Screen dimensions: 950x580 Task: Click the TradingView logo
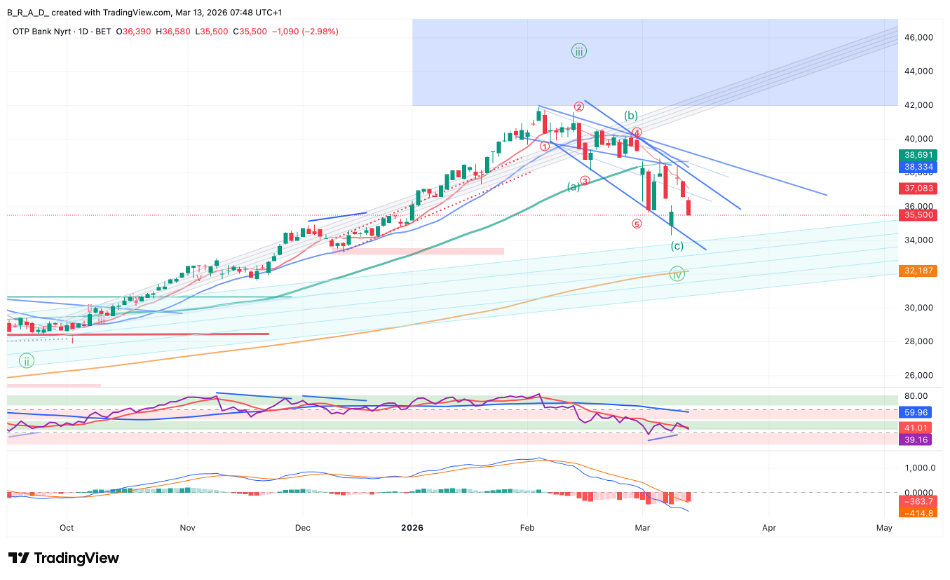[63, 558]
